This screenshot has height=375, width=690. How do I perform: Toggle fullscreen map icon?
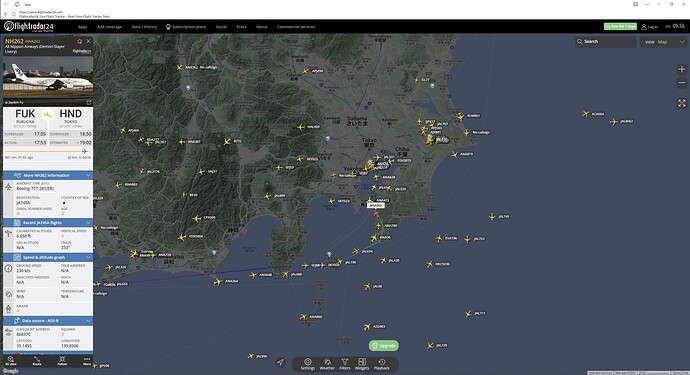click(x=682, y=103)
